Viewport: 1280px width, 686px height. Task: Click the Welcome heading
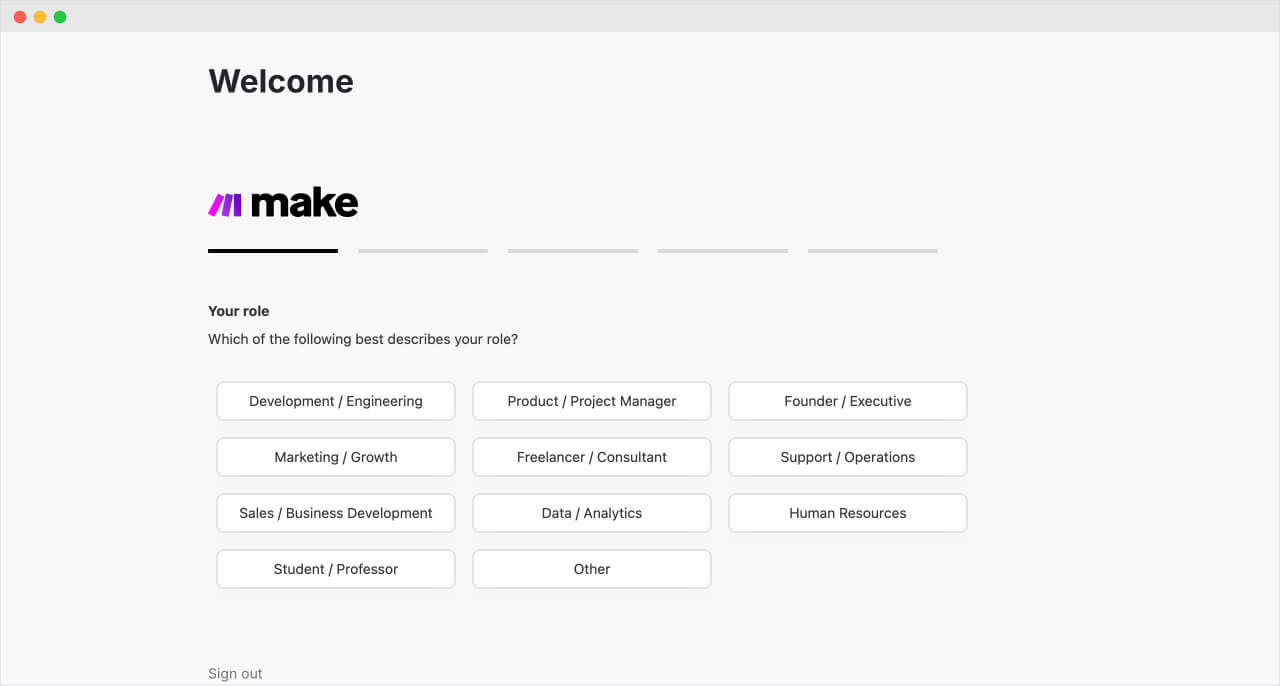tap(280, 81)
